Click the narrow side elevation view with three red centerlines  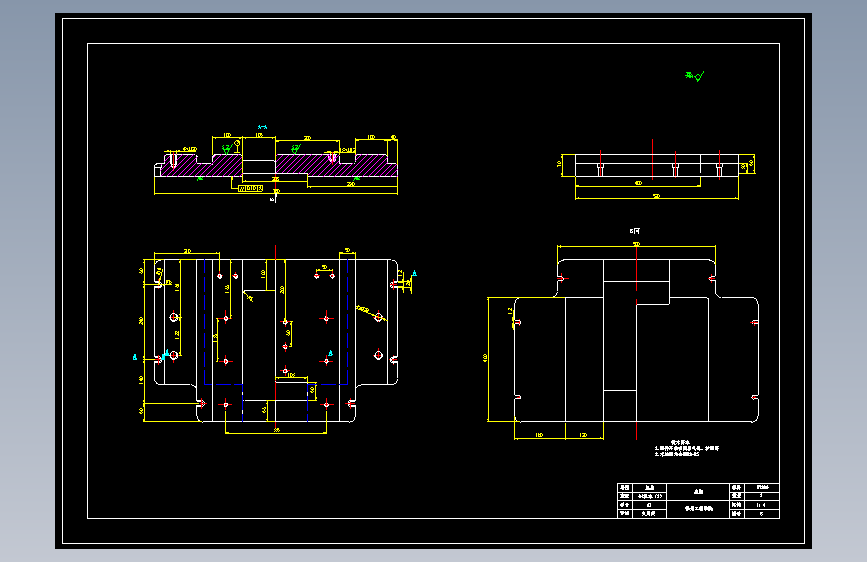coord(657,166)
